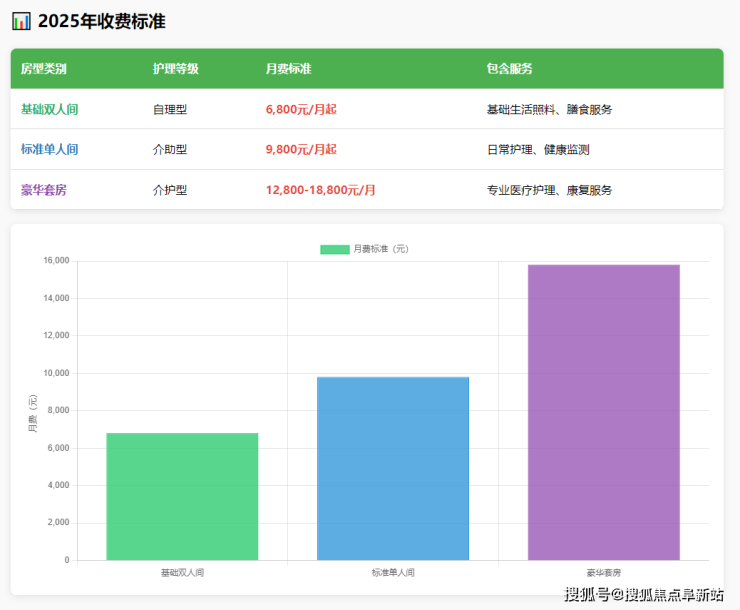Screen dimensions: 740x610
Task: Click the 介护型 care level cell
Action: click(170, 190)
